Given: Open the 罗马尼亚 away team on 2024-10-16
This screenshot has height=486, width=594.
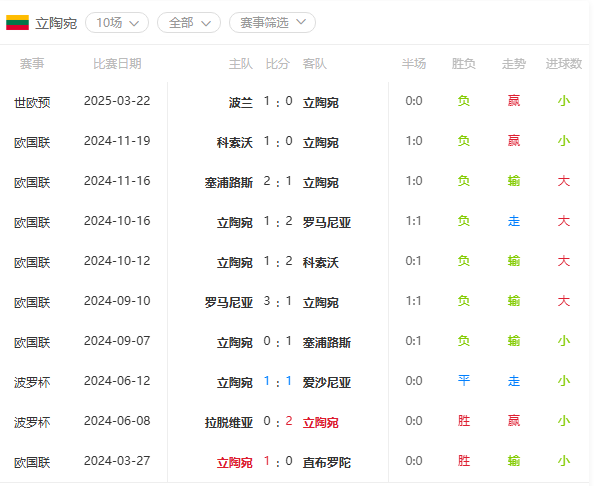Looking at the screenshot, I should point(327,222).
